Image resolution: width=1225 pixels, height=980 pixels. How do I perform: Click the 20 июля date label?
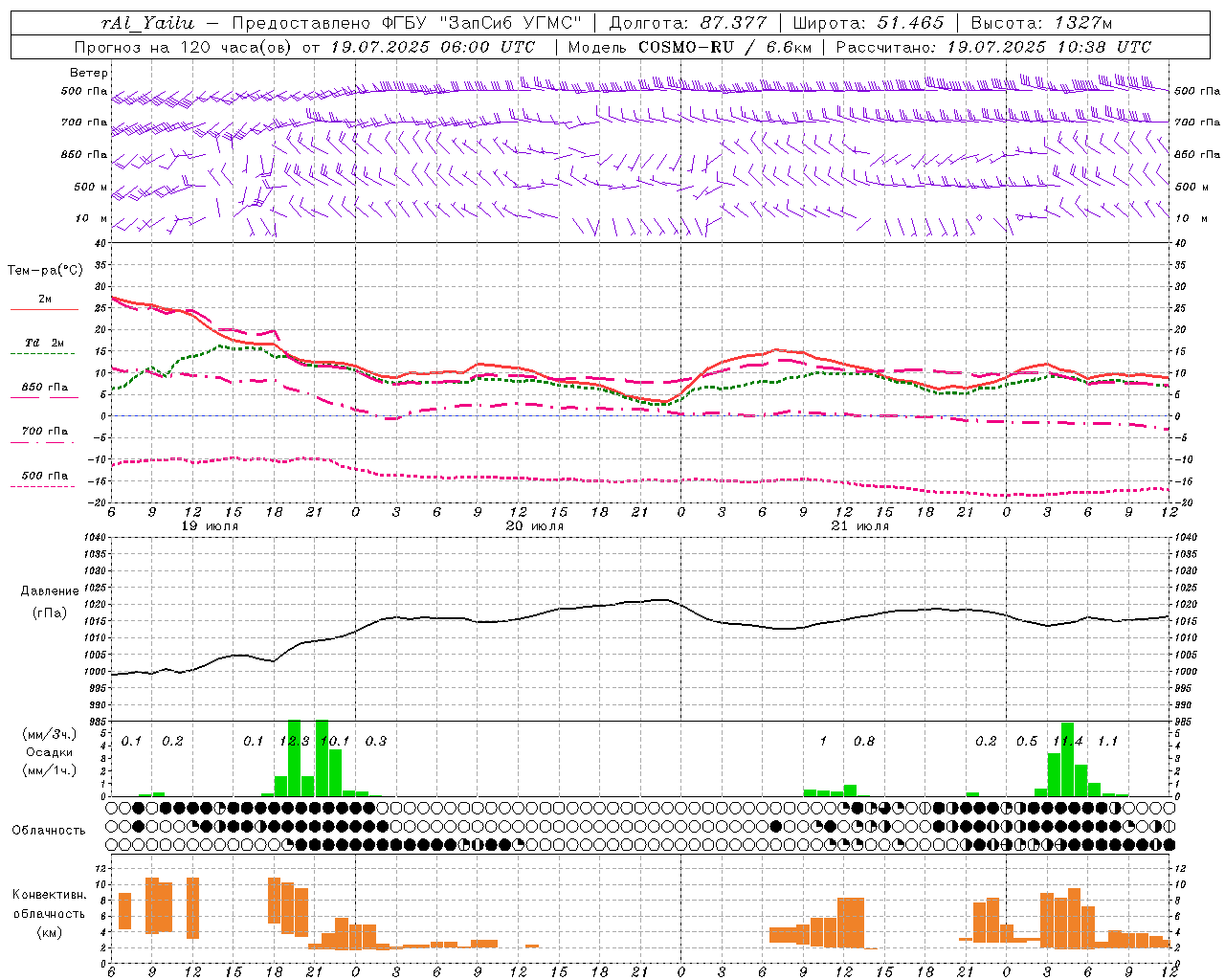pos(534,526)
